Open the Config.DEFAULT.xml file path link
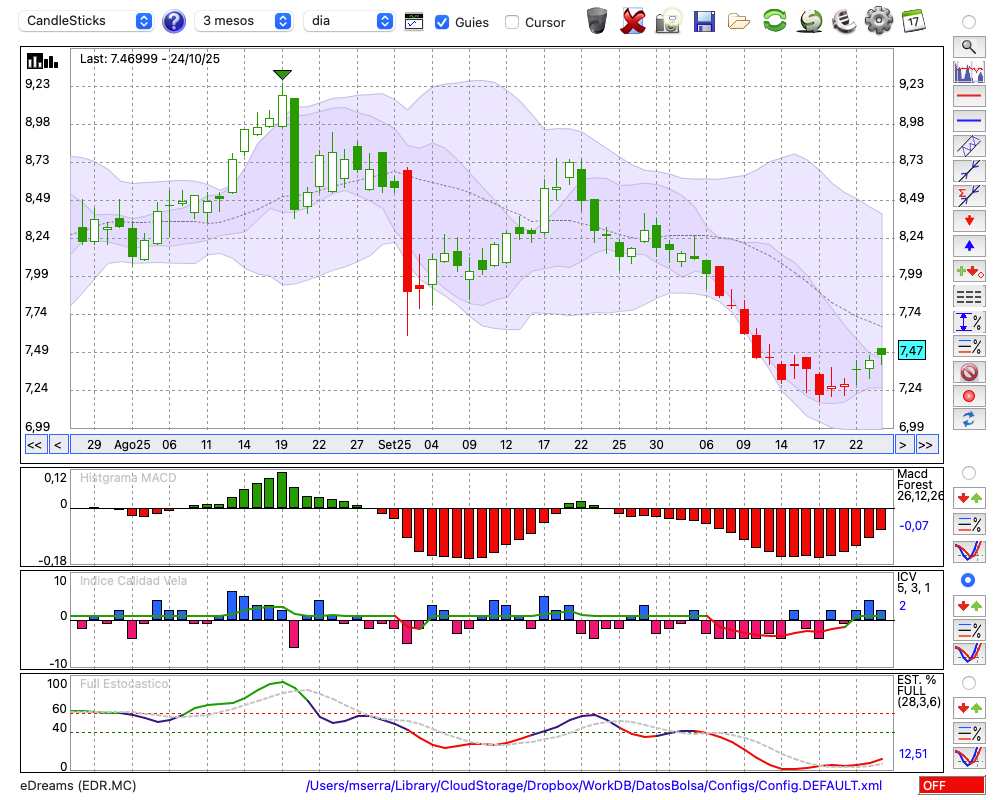The width and height of the screenshot is (1000, 800). [x=594, y=785]
